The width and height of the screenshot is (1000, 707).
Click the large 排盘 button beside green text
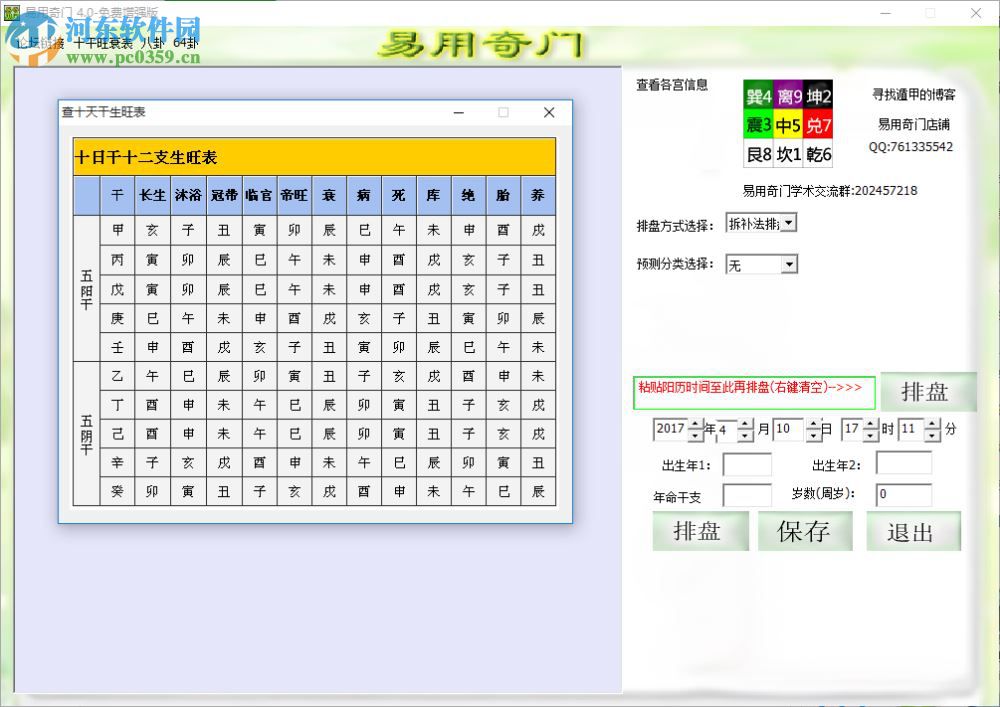(x=928, y=392)
